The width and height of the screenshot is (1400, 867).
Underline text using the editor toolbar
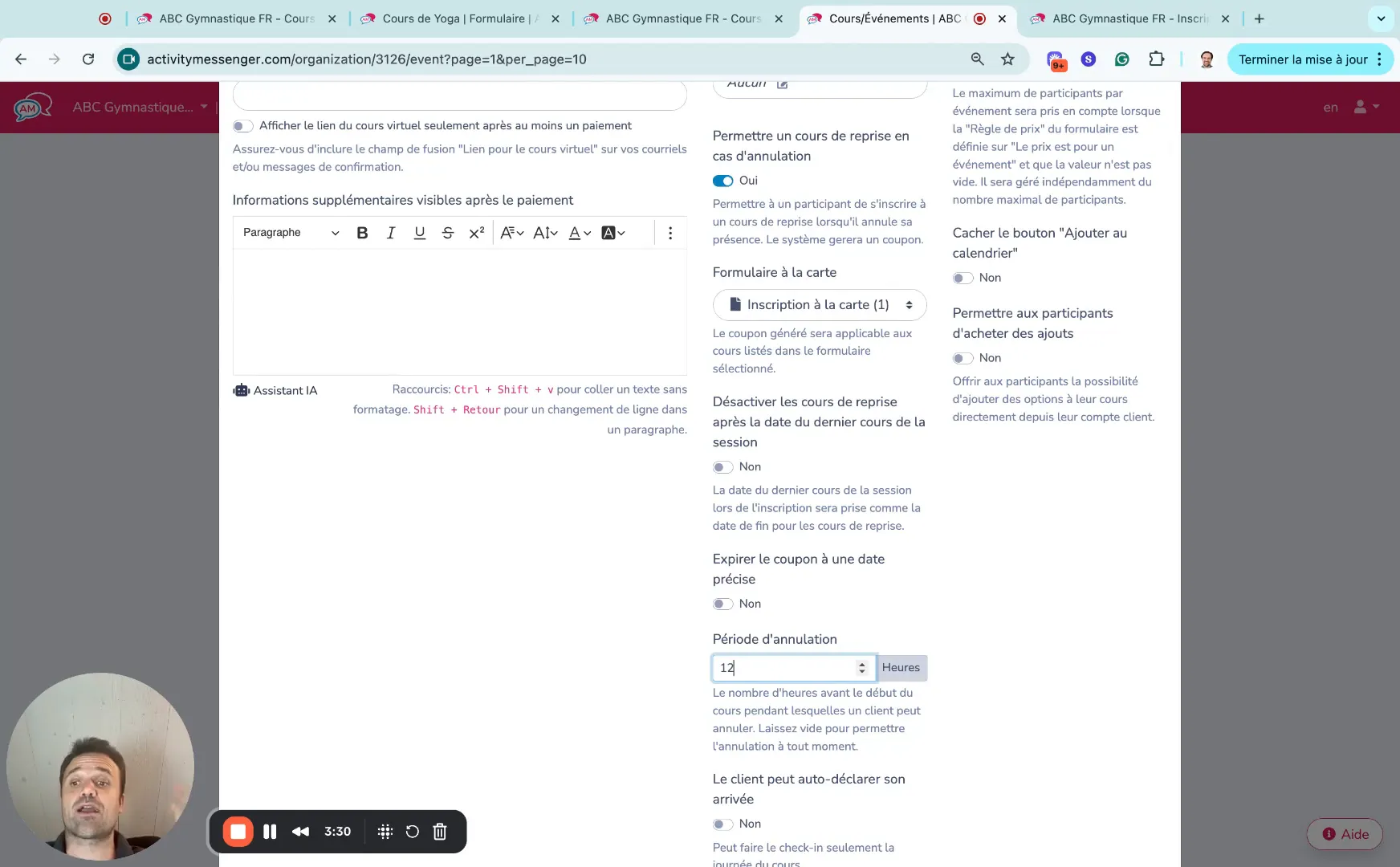(419, 233)
